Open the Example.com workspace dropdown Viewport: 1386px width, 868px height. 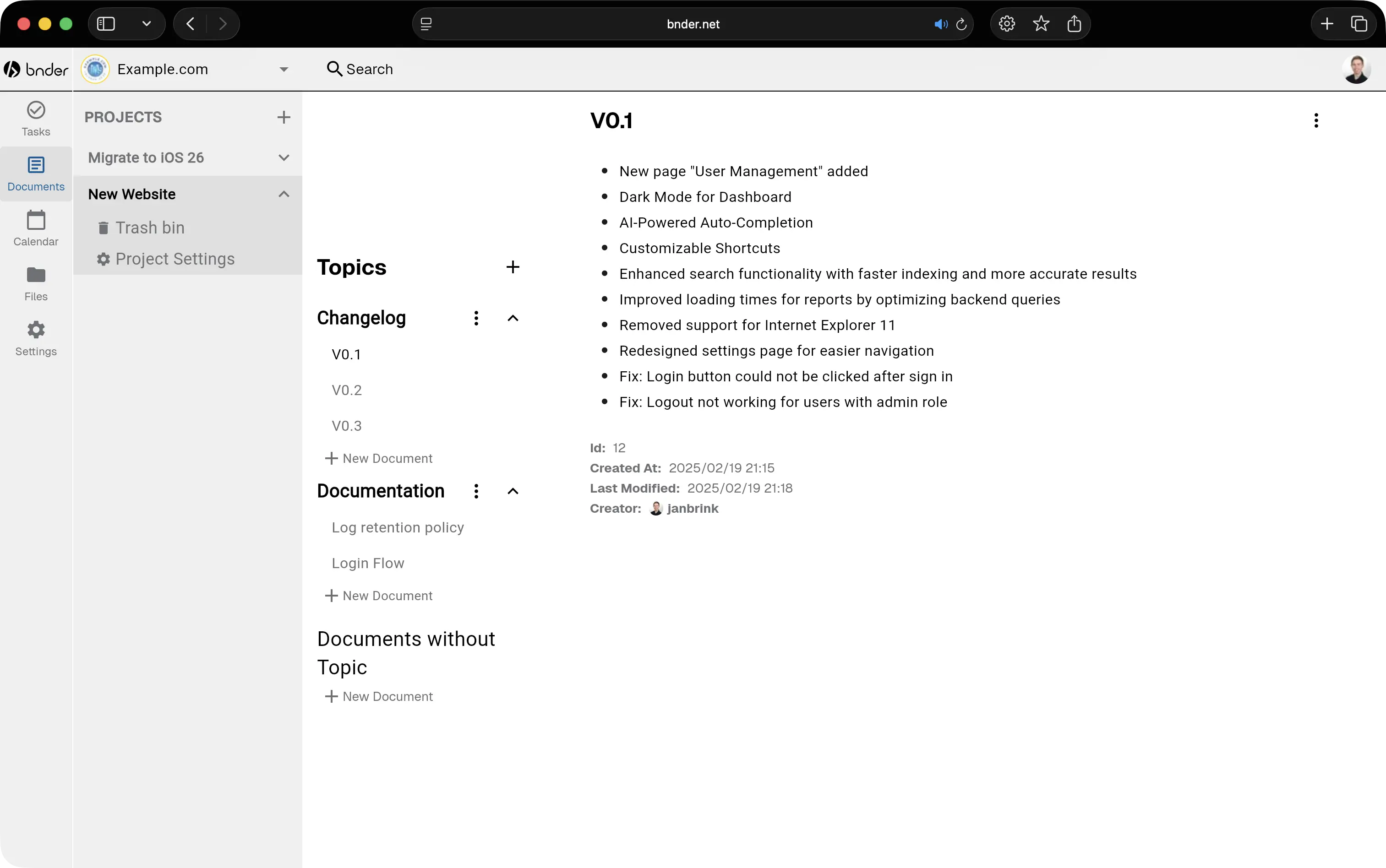[283, 69]
